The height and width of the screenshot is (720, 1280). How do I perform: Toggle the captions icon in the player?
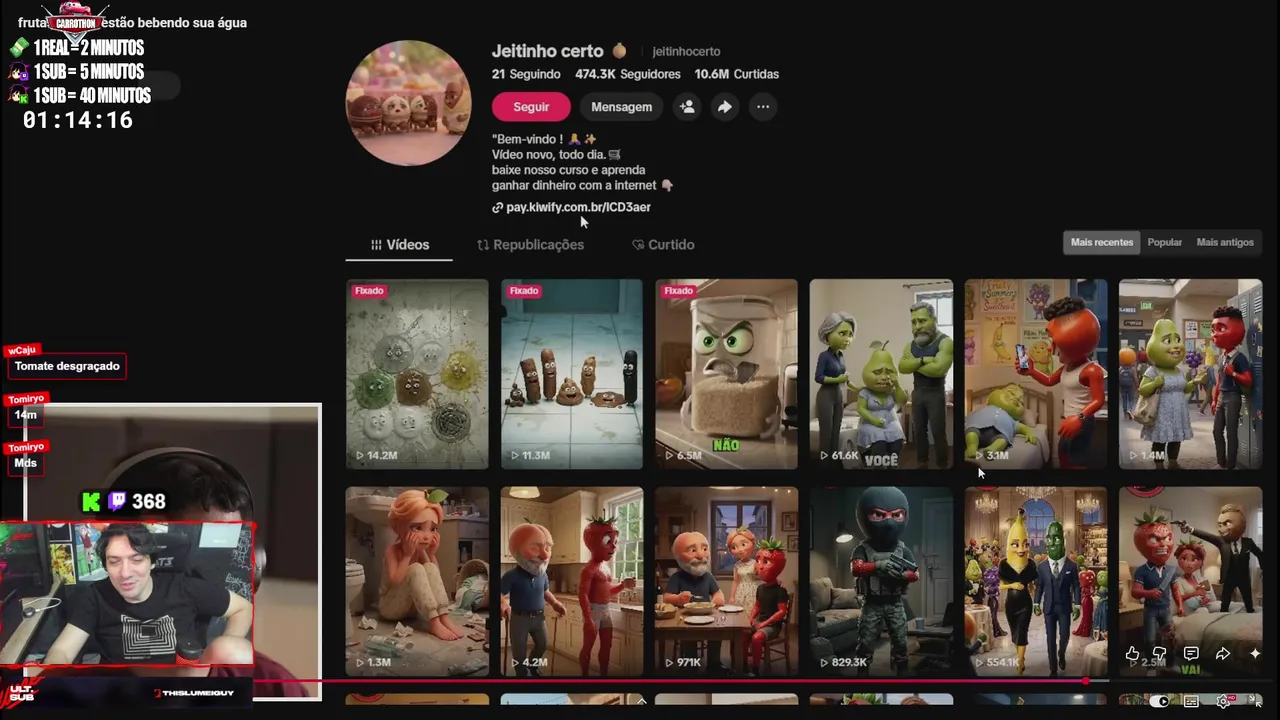pos(1192,701)
